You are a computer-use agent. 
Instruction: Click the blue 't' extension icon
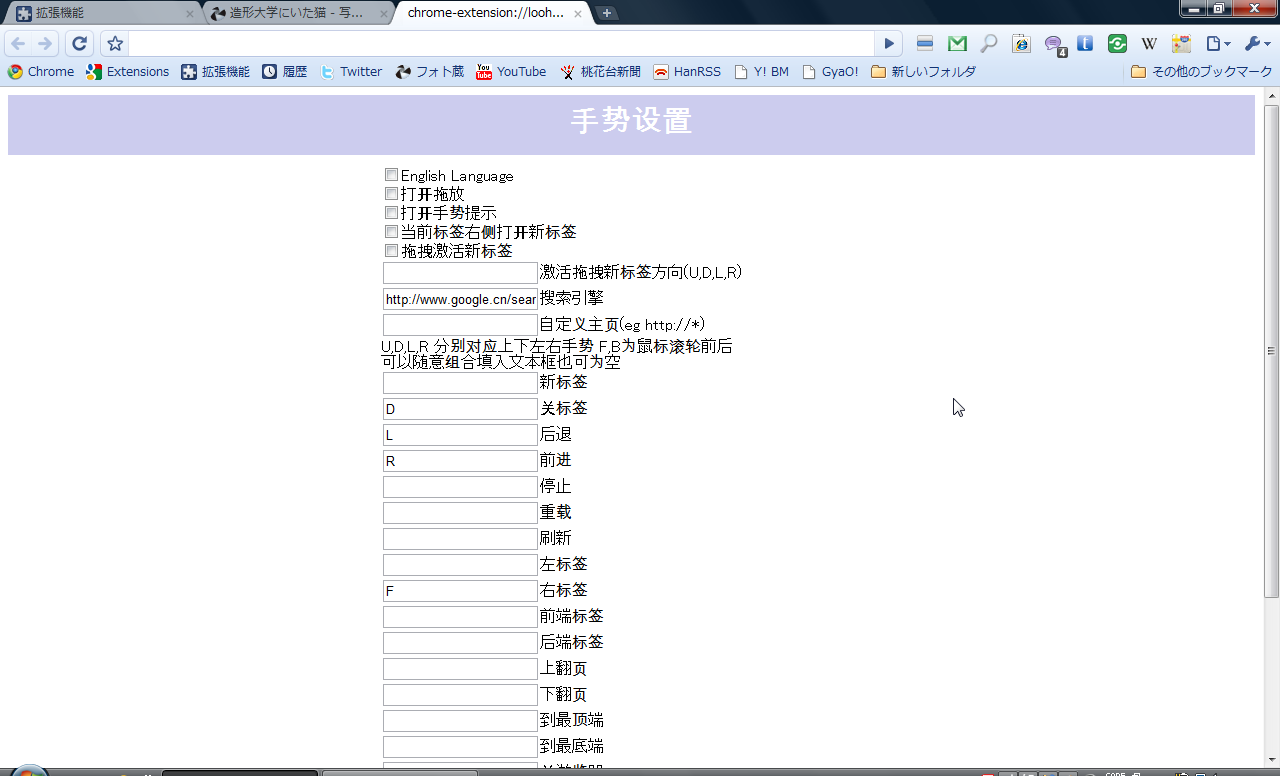click(x=1085, y=44)
